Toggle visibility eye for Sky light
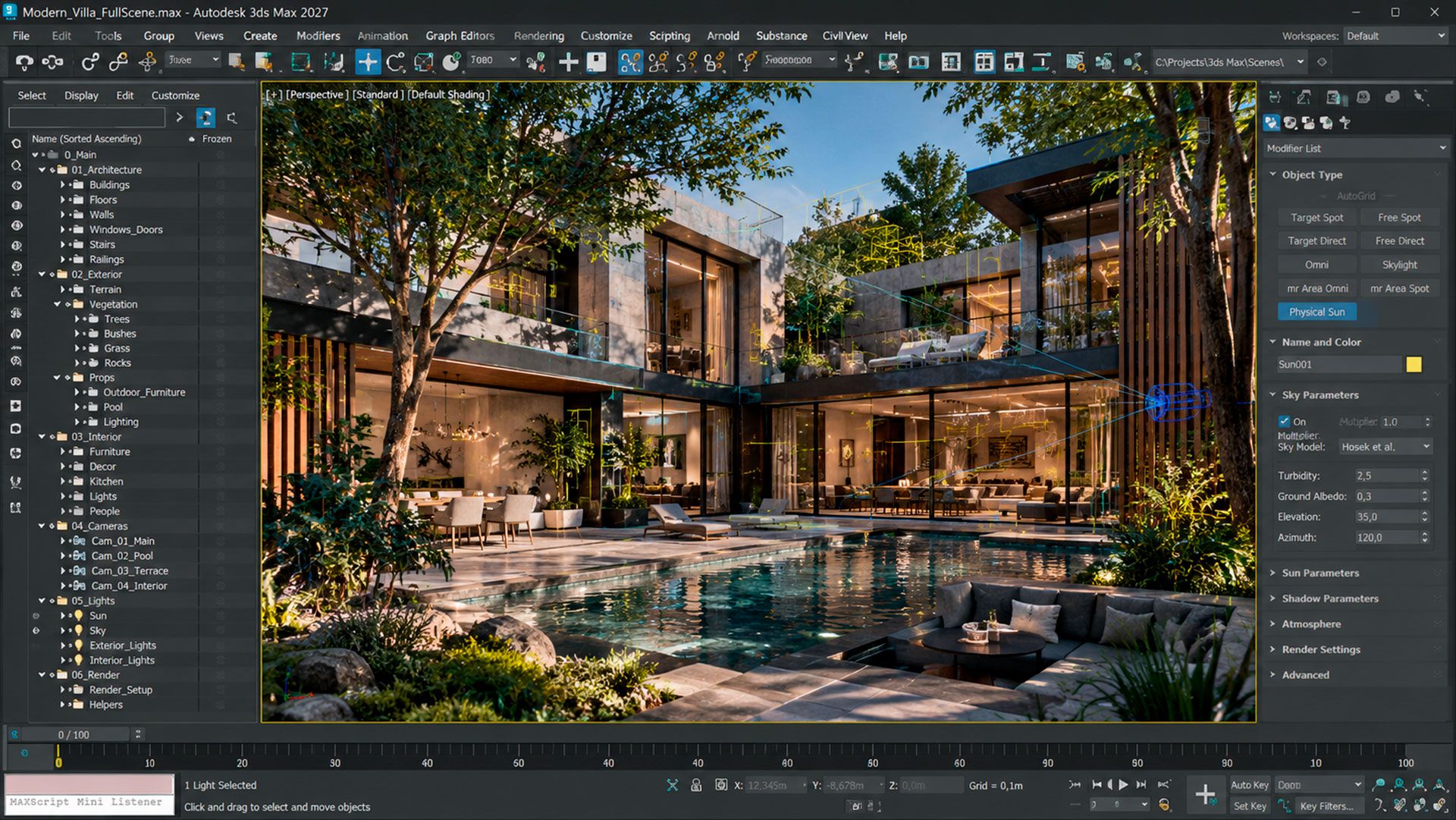 pos(36,630)
